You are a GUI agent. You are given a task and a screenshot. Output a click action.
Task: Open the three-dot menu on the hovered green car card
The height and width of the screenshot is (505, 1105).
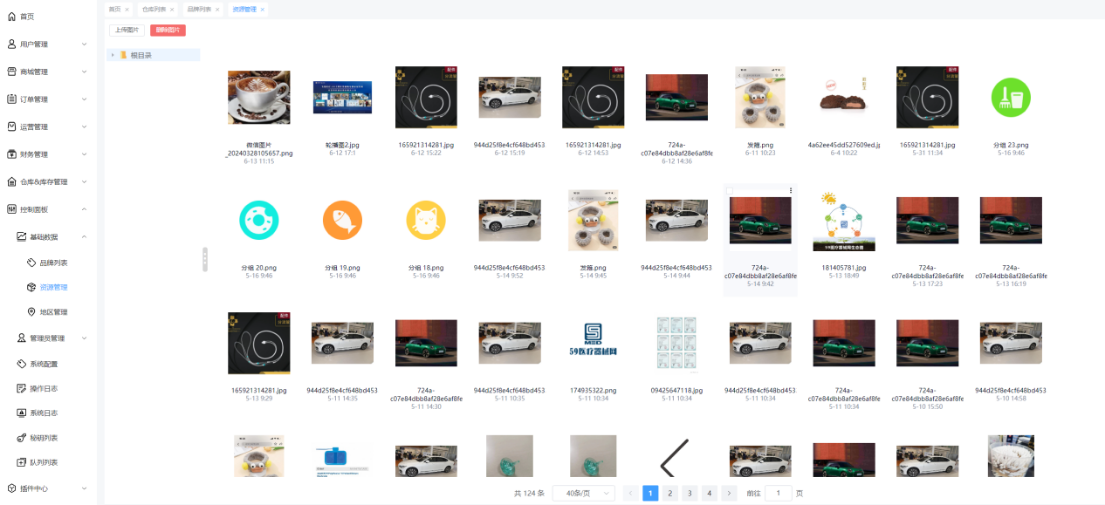[791, 190]
